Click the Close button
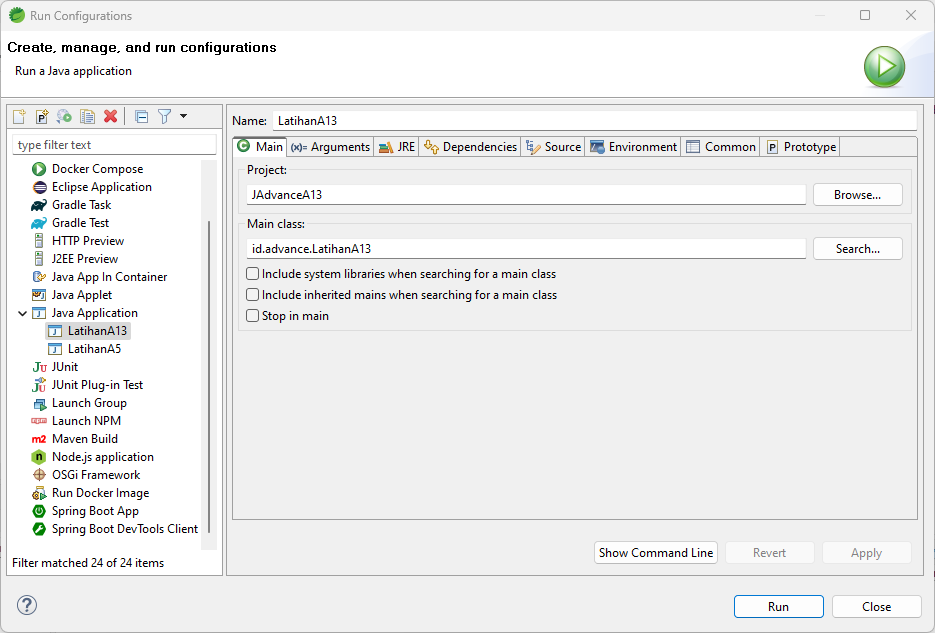The image size is (935, 633). pyautogui.click(x=877, y=606)
